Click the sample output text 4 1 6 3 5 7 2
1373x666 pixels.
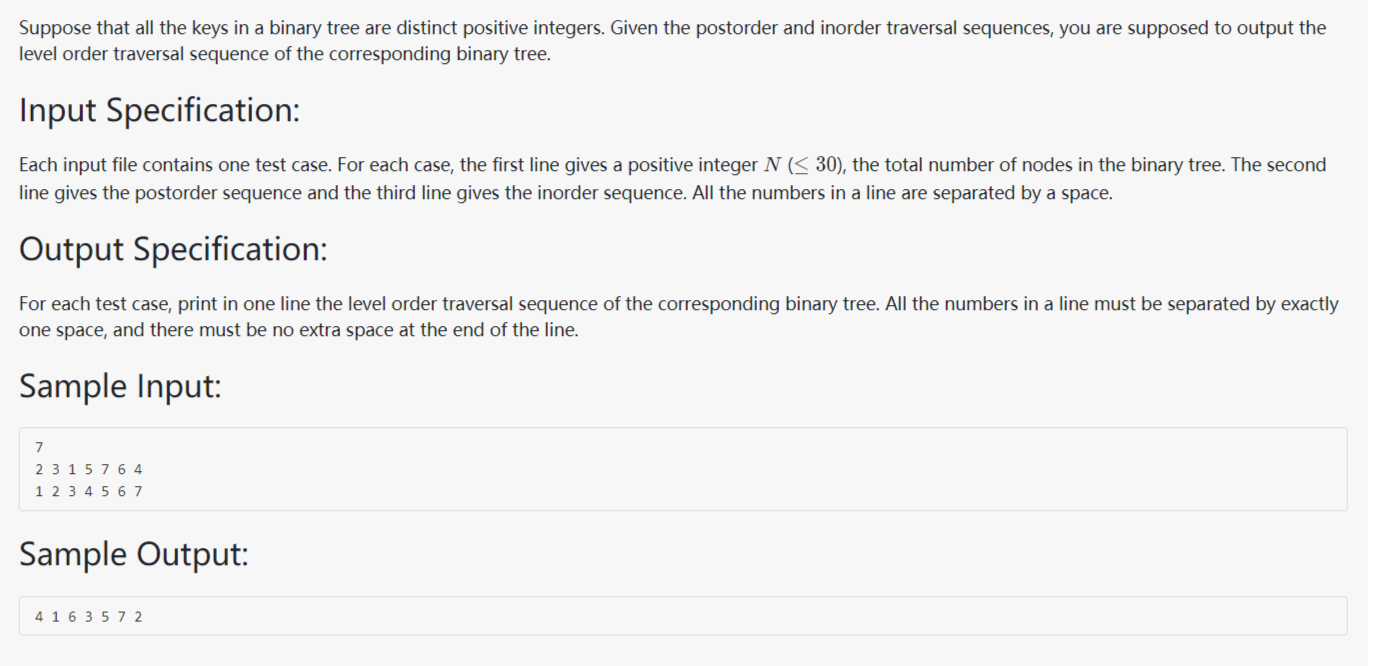(x=88, y=616)
